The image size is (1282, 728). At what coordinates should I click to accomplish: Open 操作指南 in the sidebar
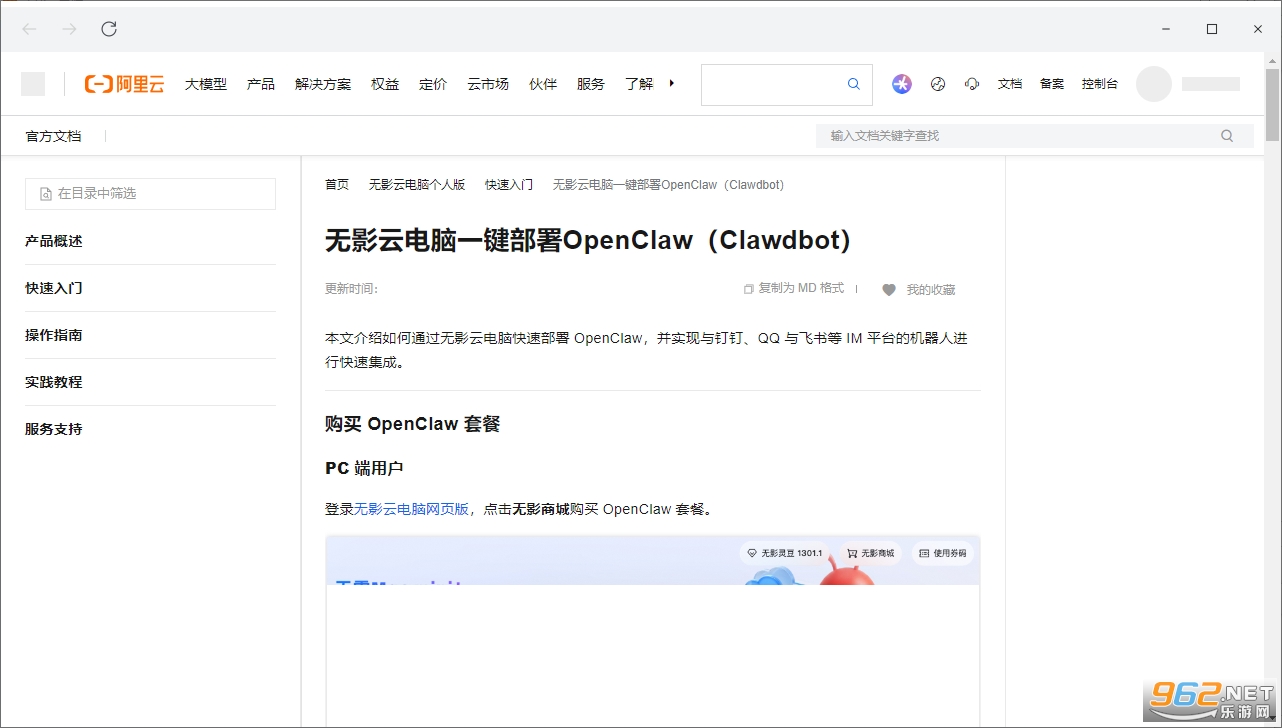pos(54,335)
